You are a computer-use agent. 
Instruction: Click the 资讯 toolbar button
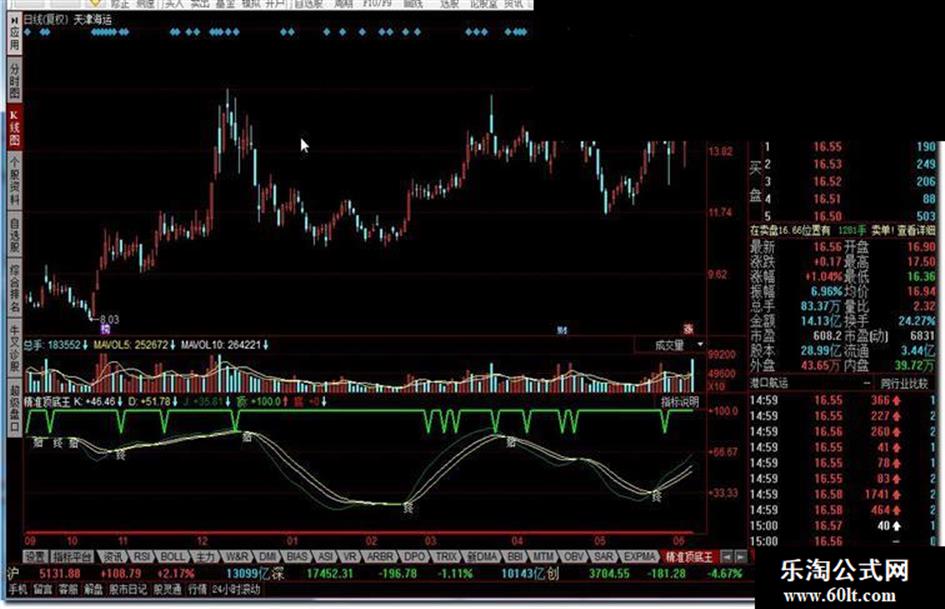tap(513, 4)
